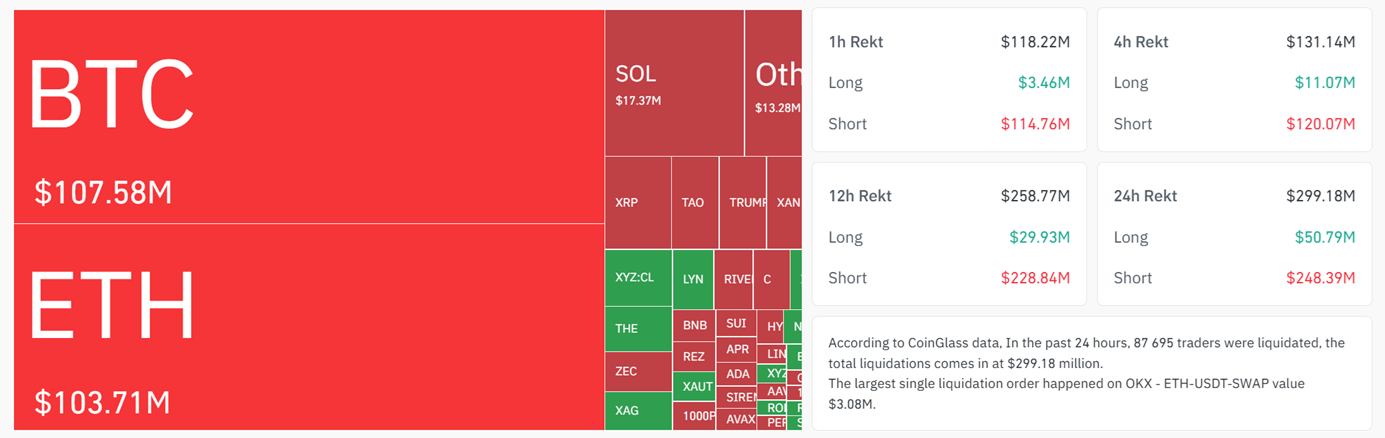Select the ZEC heatmap tile
Screen dimensions: 1385x438
(637, 371)
